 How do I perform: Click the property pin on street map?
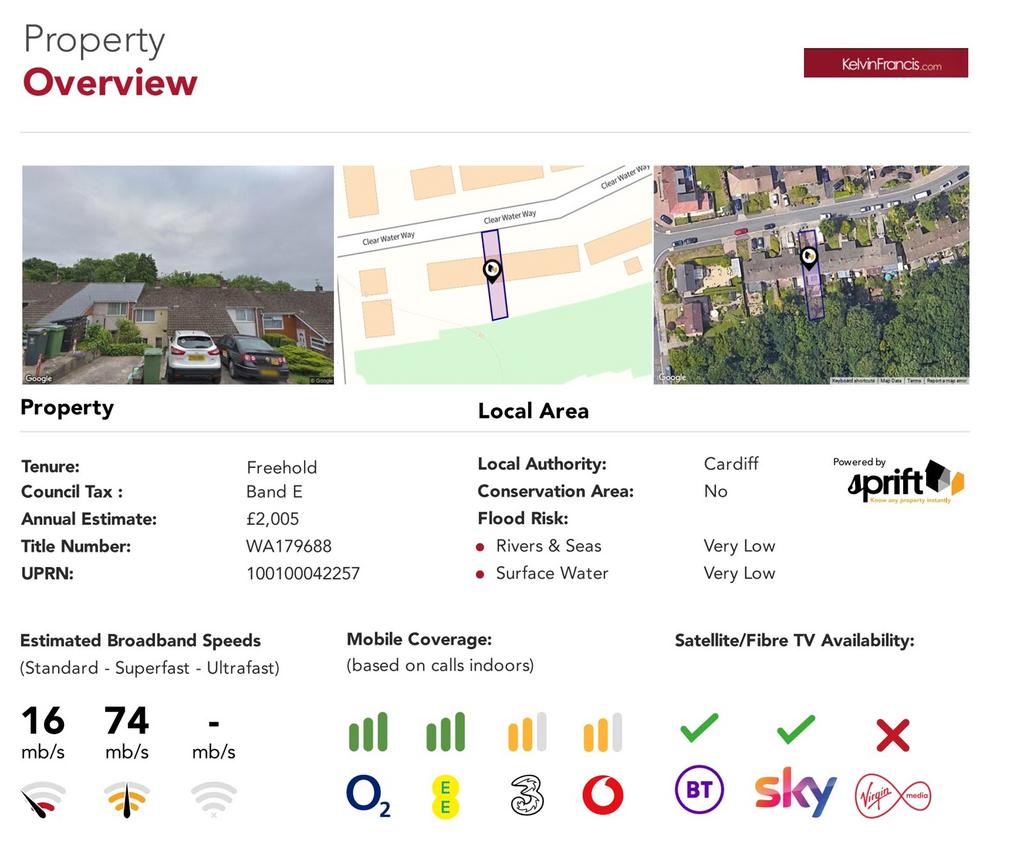click(492, 270)
